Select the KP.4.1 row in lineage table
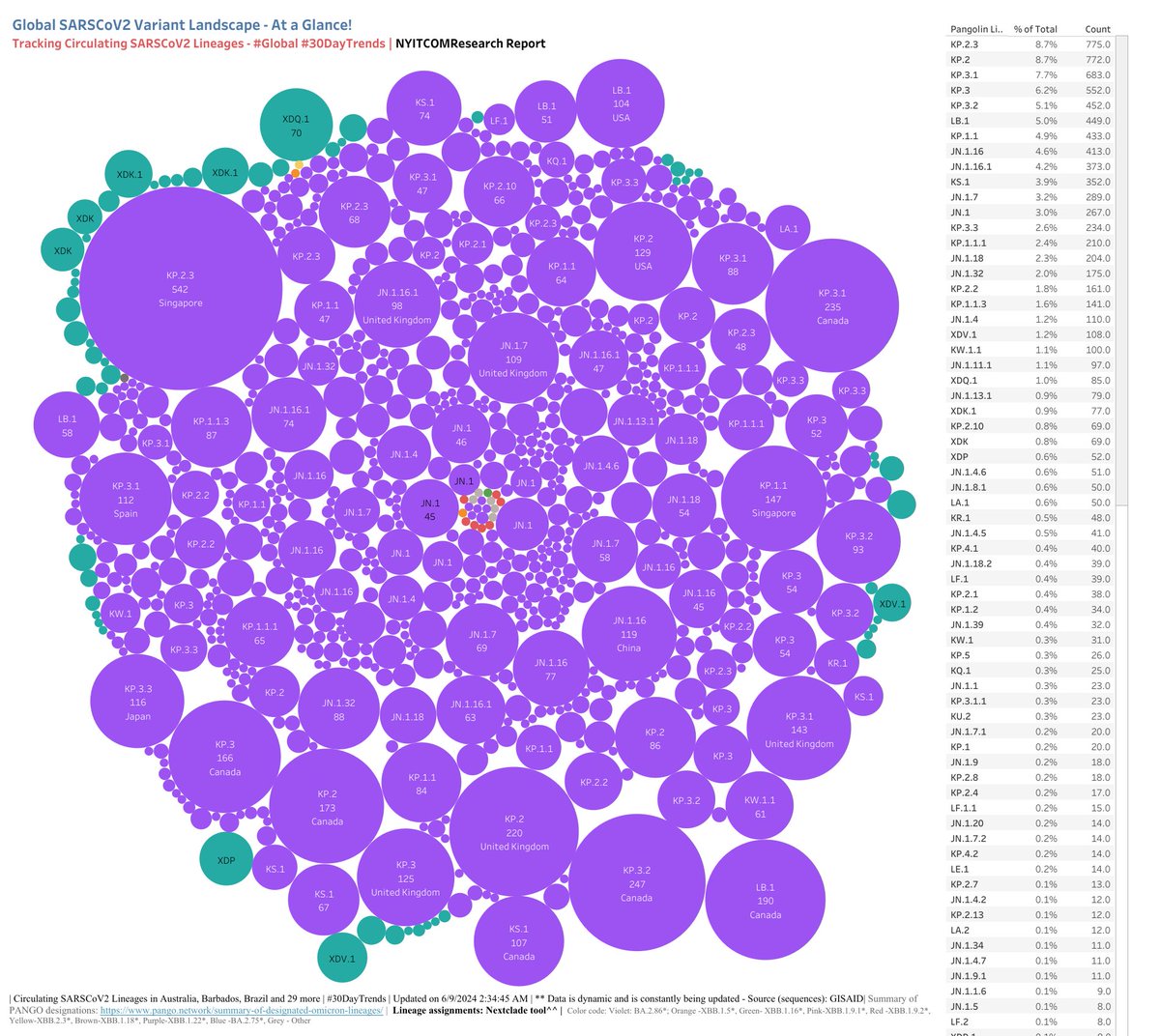The image size is (1160, 1036). point(1029,548)
